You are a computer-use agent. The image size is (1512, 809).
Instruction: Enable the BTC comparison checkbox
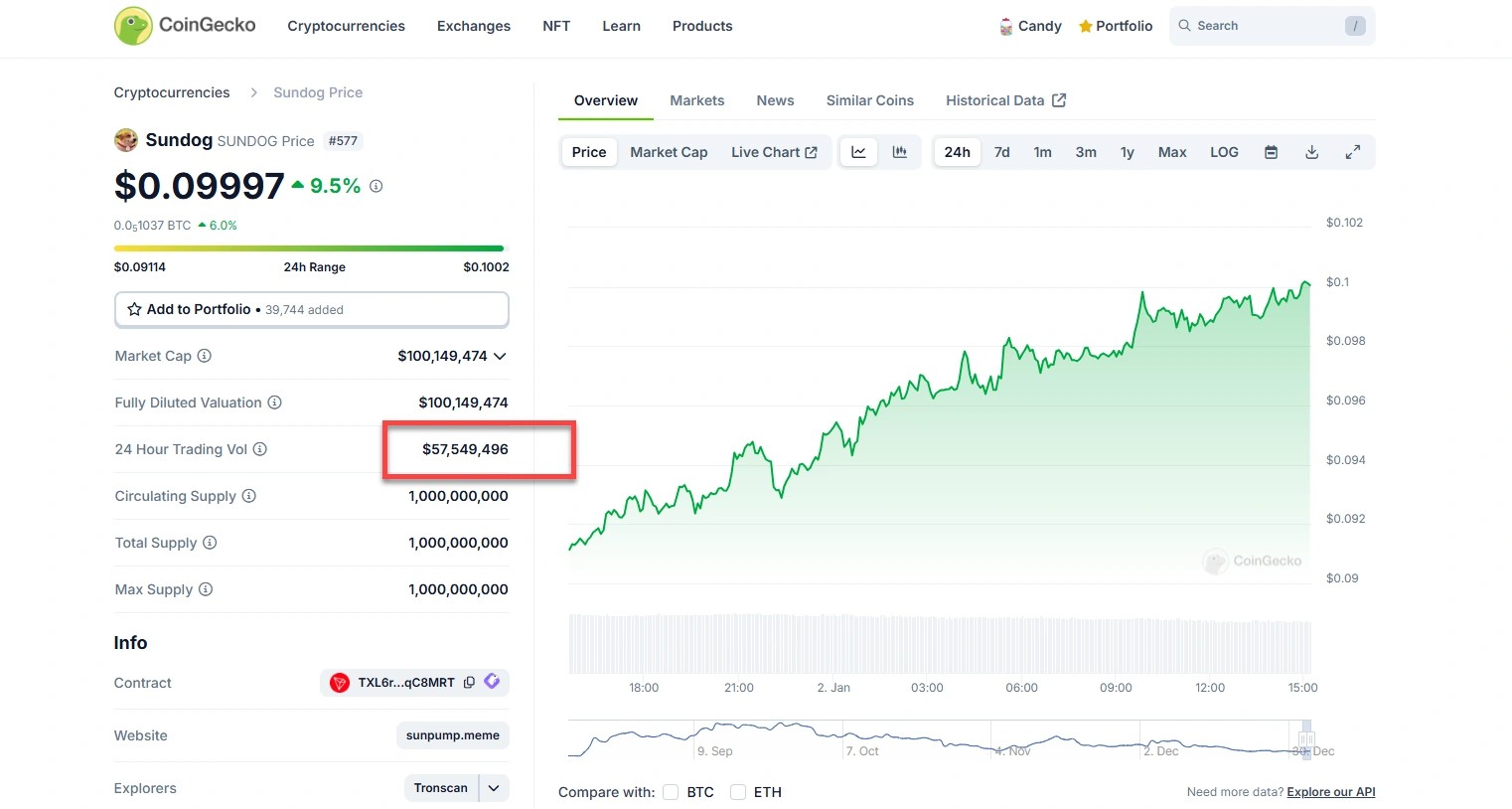coord(671,792)
